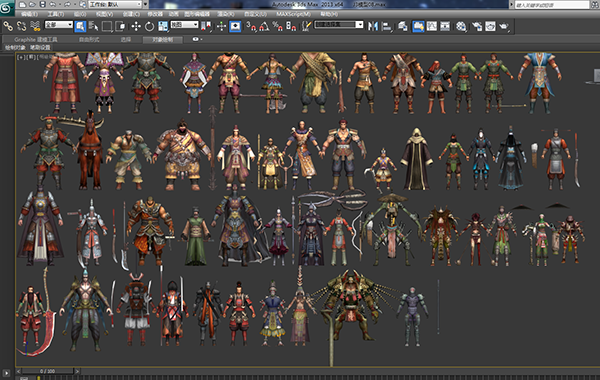The image size is (600, 380).
Task: Click the Bind to Space Warp icon
Action: (x=36, y=26)
